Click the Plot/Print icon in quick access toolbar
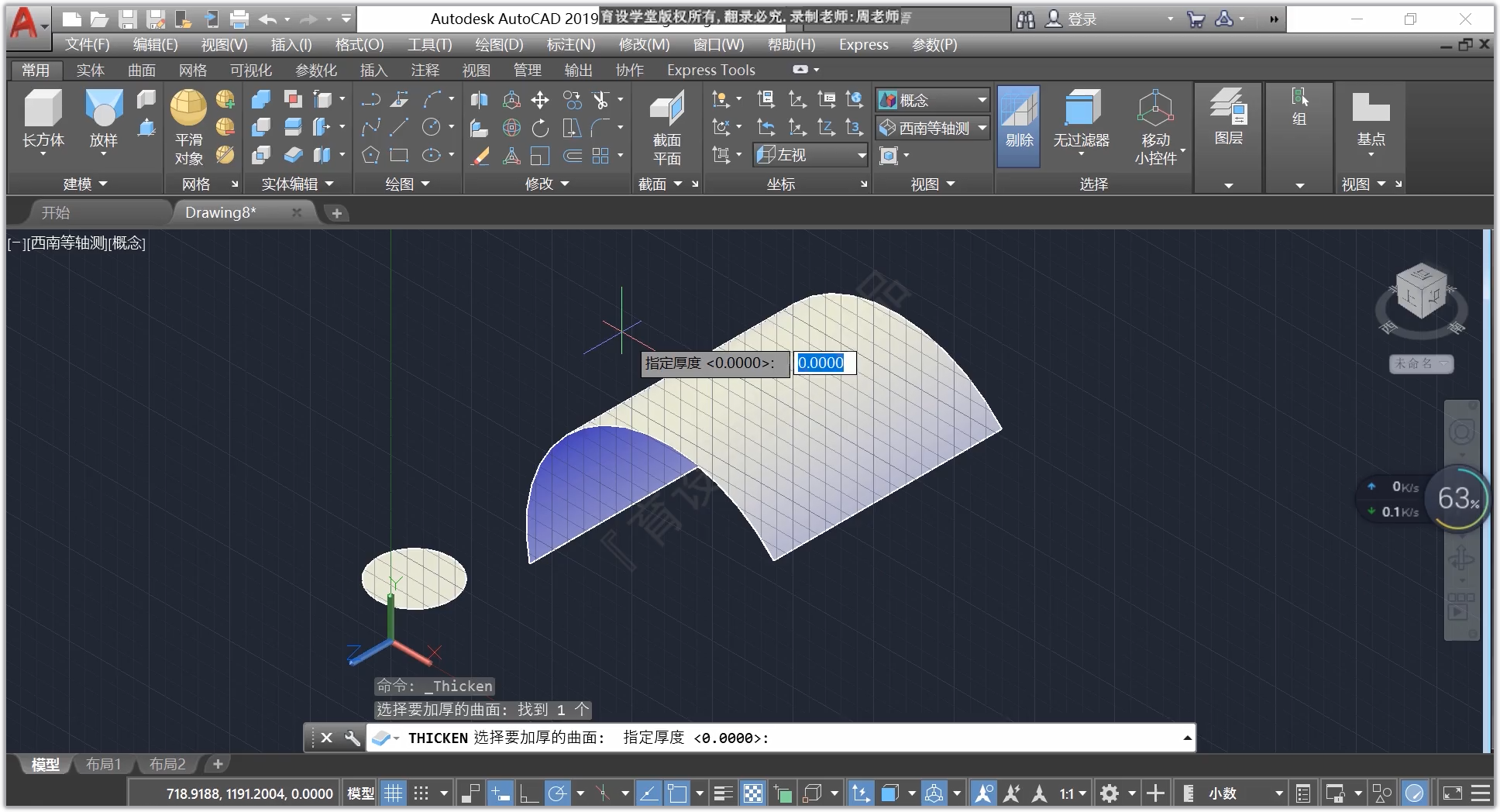The width and height of the screenshot is (1500, 812). pos(239,19)
